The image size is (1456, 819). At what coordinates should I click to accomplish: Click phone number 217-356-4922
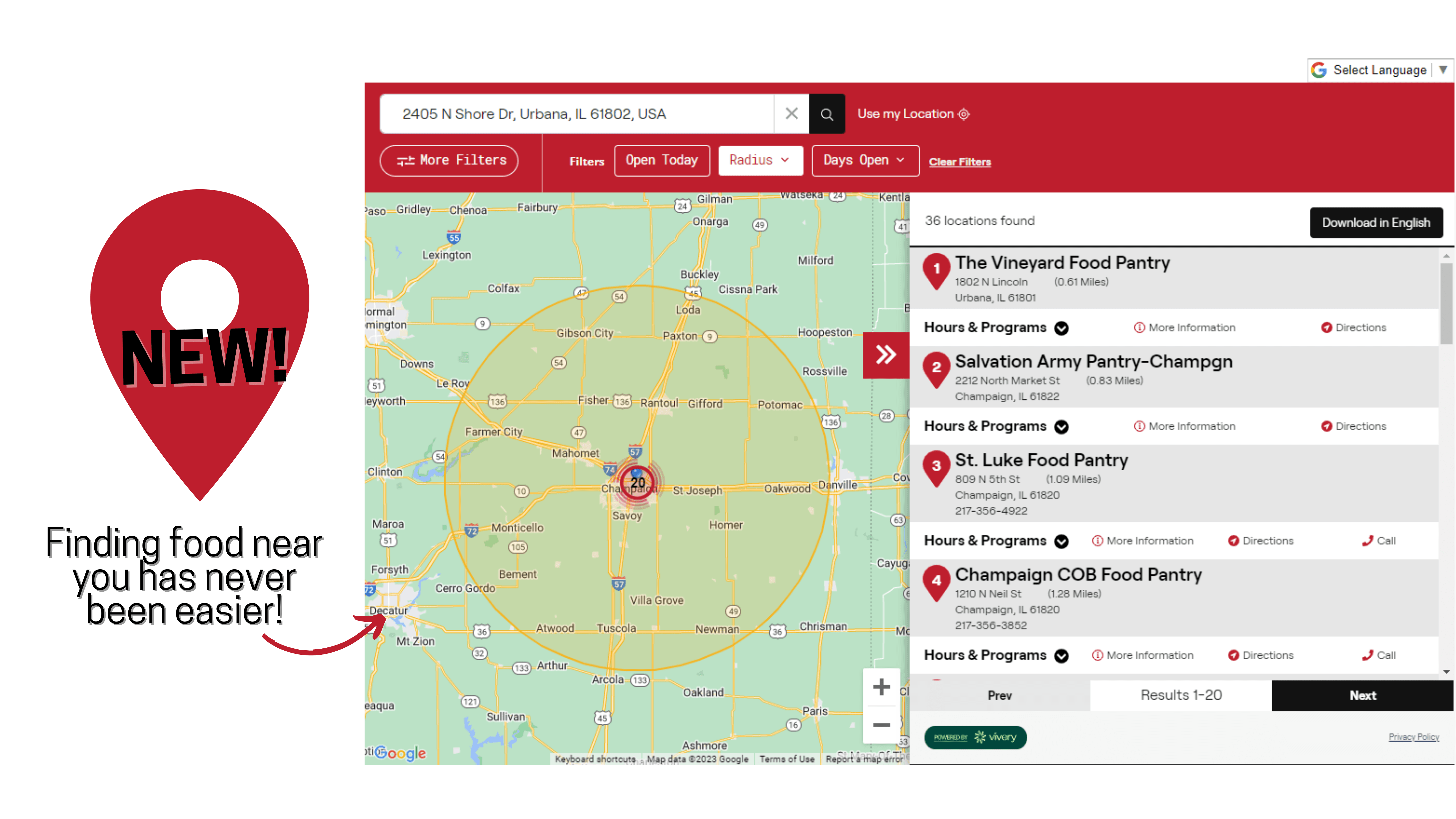tap(991, 511)
